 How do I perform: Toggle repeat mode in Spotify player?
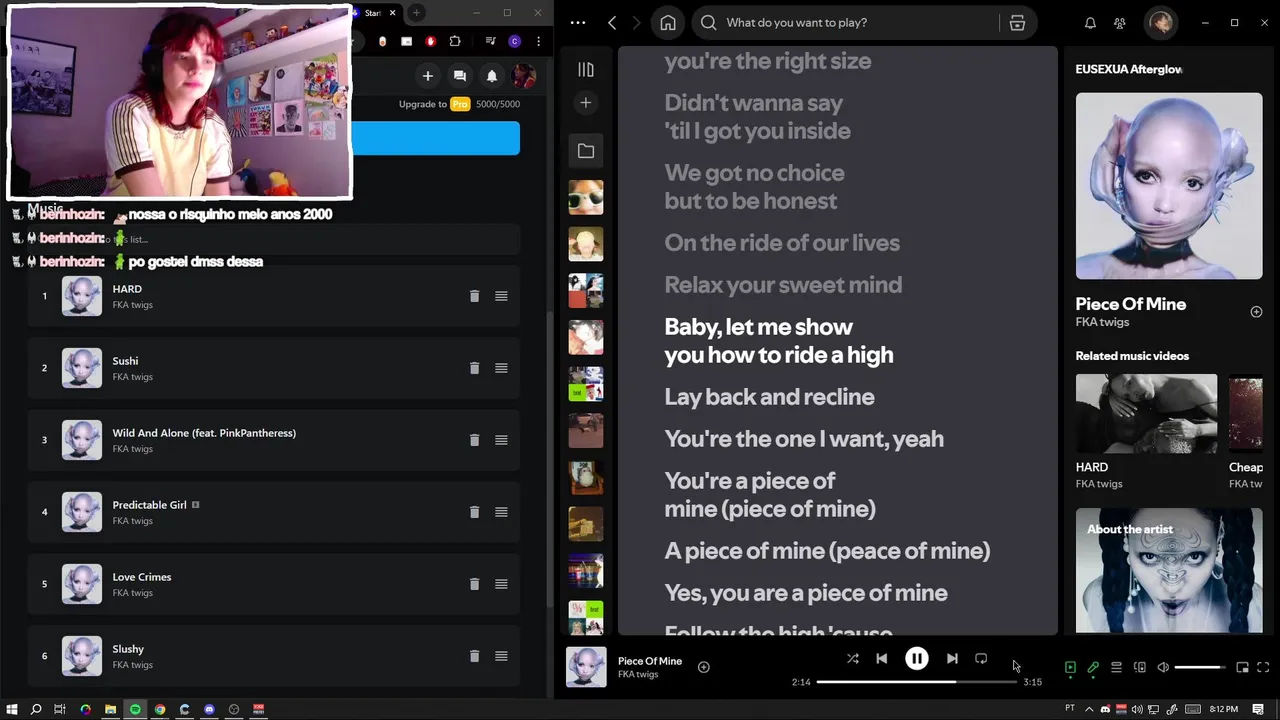[981, 659]
